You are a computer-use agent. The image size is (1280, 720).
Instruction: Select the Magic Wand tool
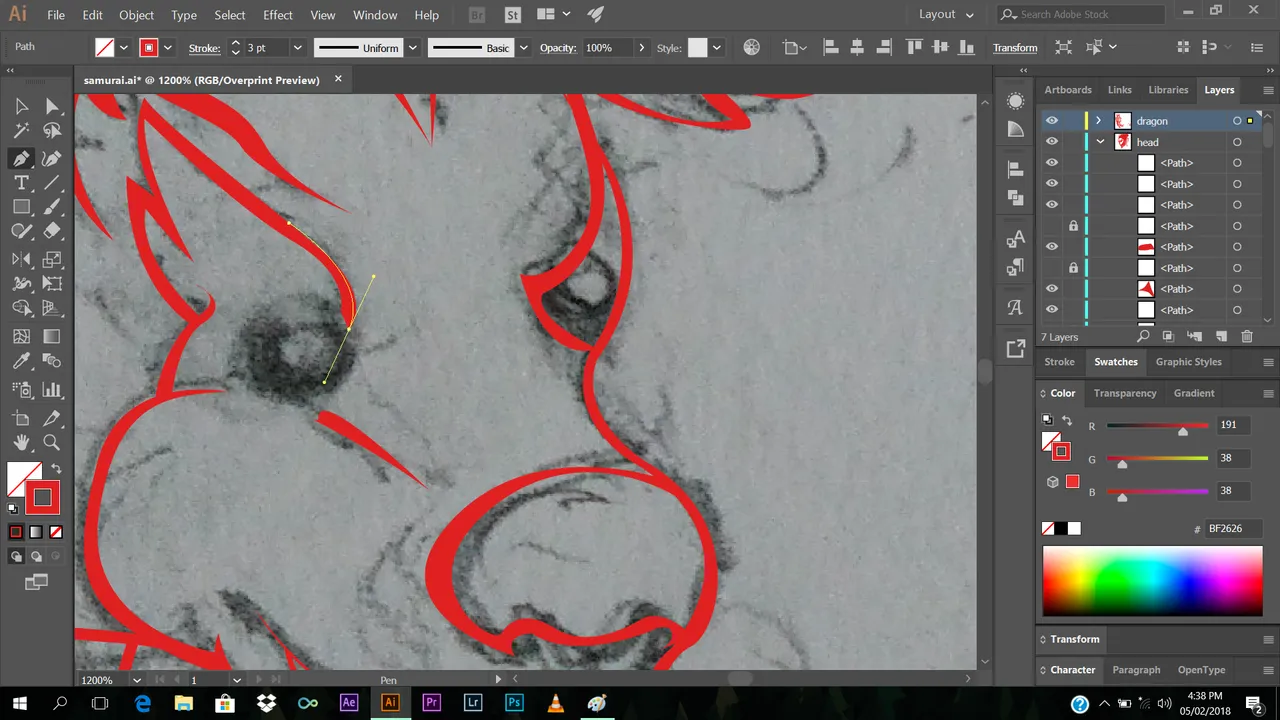pos(21,131)
